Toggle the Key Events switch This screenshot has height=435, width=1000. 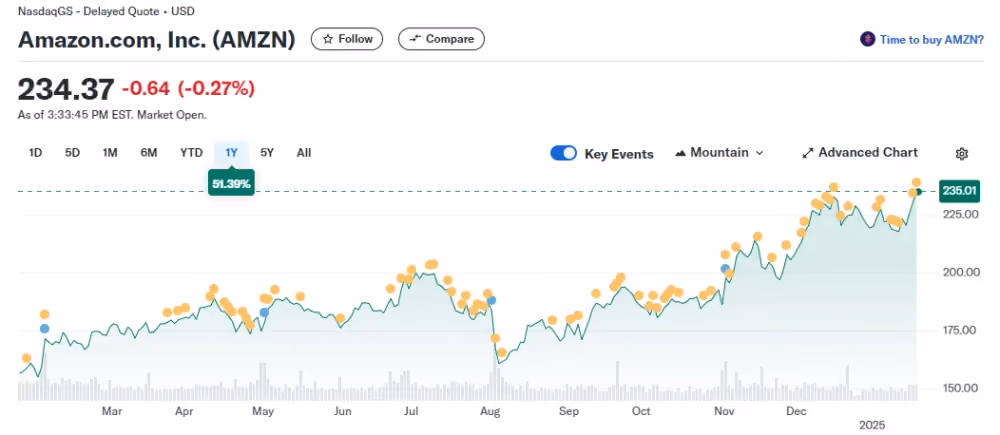tap(563, 153)
